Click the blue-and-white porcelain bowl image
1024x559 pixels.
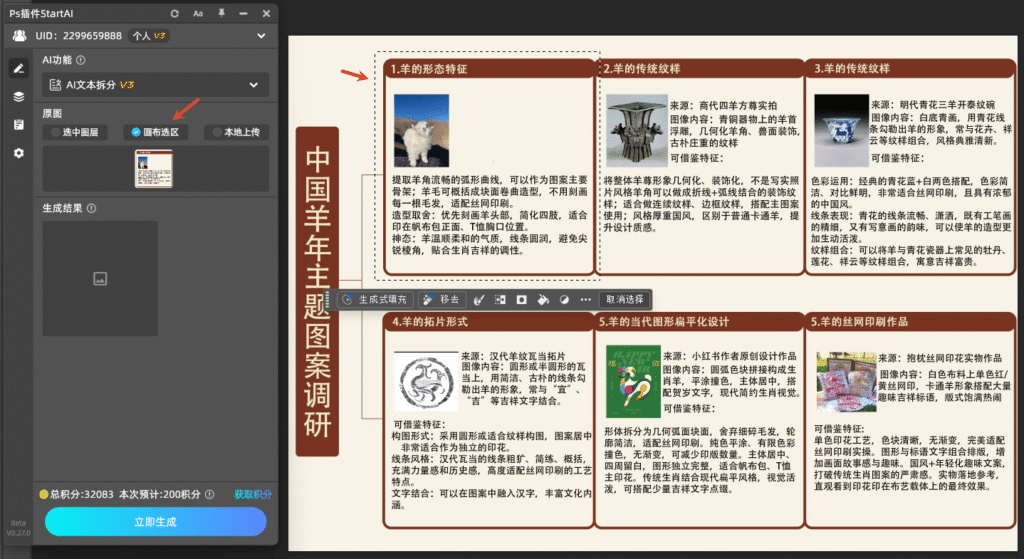click(841, 131)
